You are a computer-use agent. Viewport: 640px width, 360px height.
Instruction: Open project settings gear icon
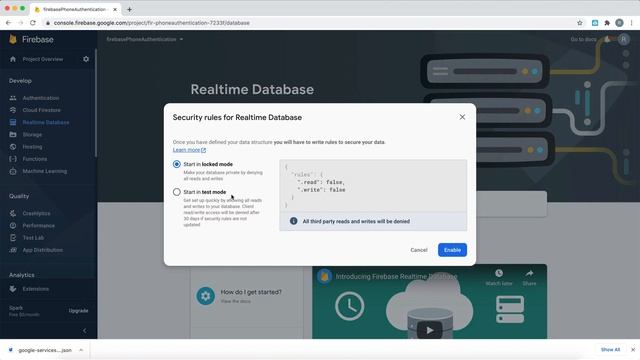pyautogui.click(x=86, y=59)
